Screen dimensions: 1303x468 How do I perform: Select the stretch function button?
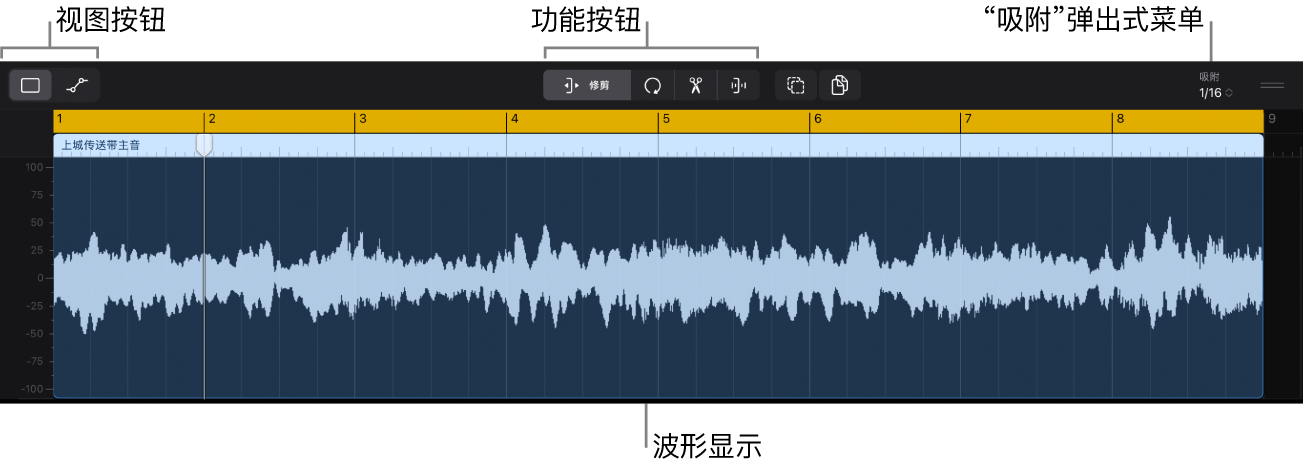738,85
